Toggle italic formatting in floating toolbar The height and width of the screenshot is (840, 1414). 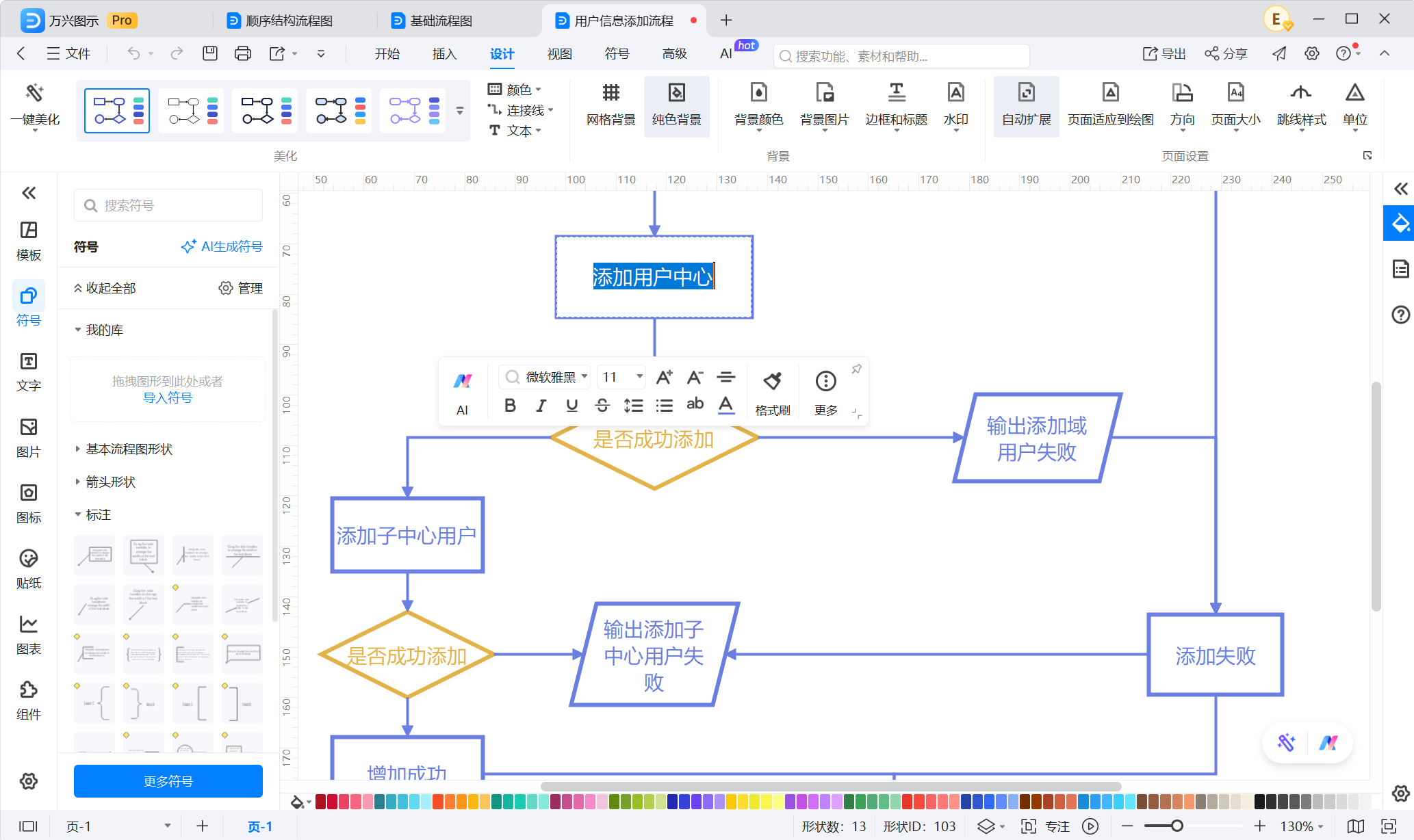pos(541,406)
